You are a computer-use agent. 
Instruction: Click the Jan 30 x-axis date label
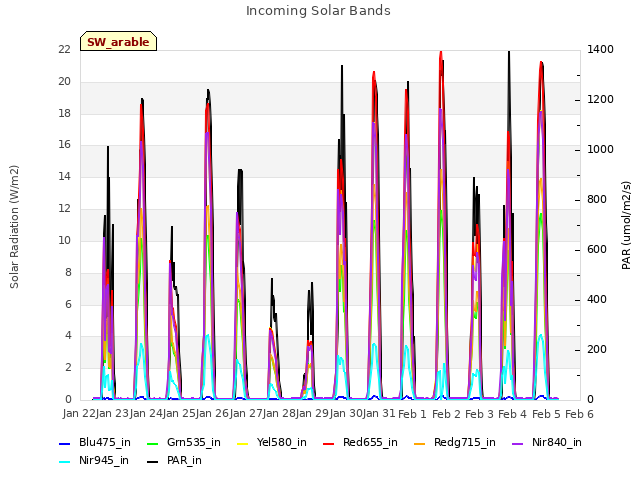pyautogui.click(x=346, y=413)
